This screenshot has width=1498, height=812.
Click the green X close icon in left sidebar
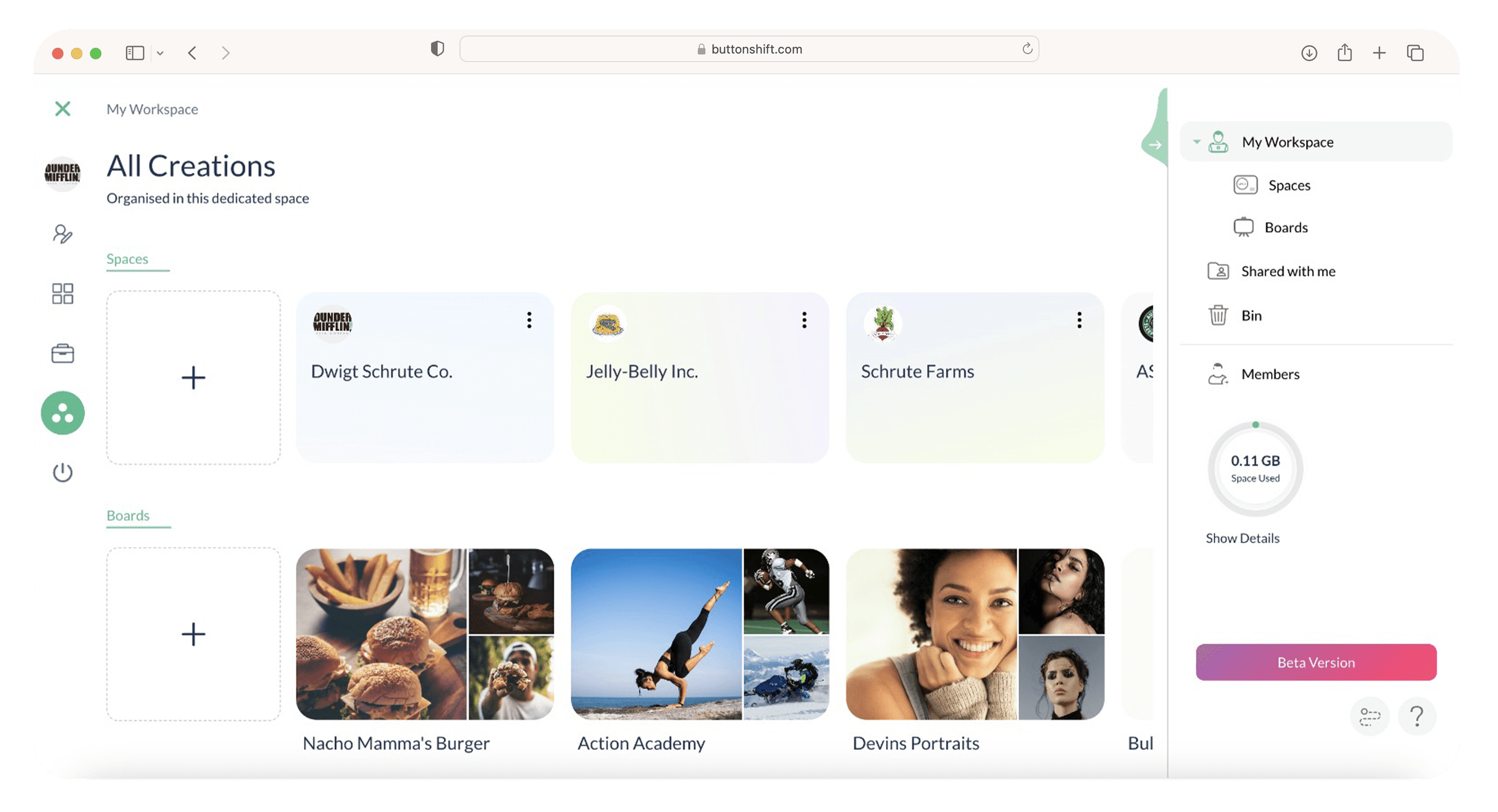[x=63, y=109]
